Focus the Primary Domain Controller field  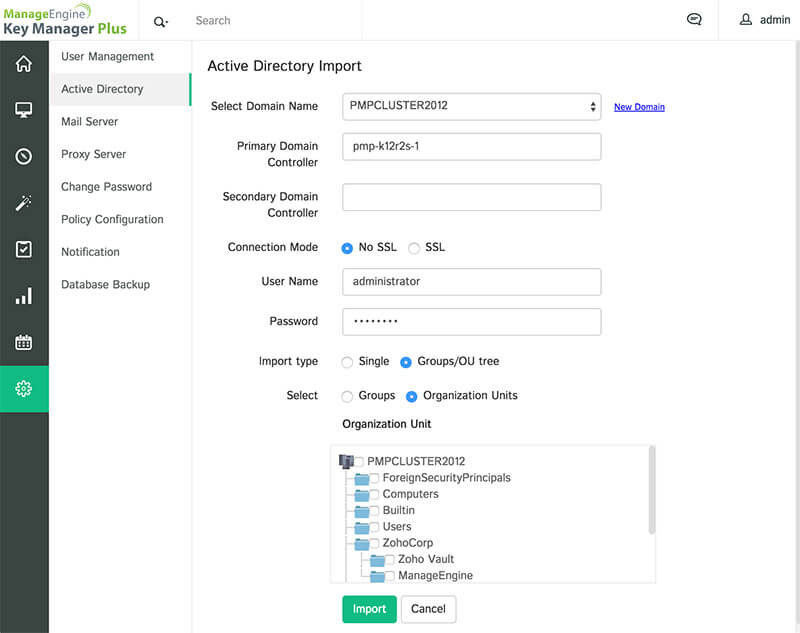point(471,146)
